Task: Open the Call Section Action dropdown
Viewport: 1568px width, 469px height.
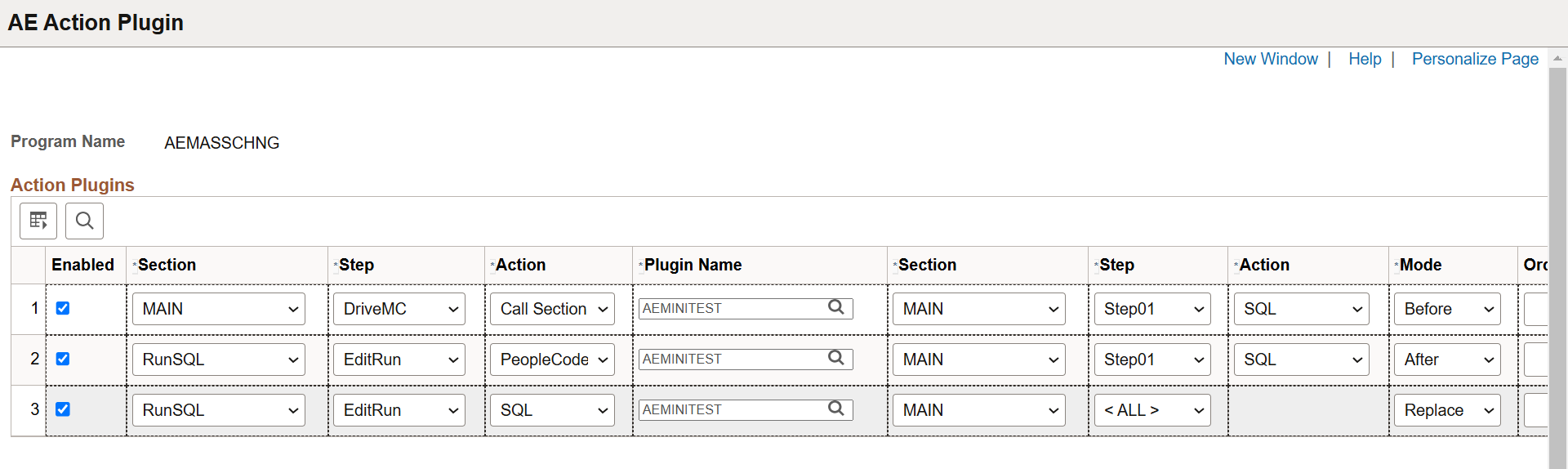Action: coord(552,309)
